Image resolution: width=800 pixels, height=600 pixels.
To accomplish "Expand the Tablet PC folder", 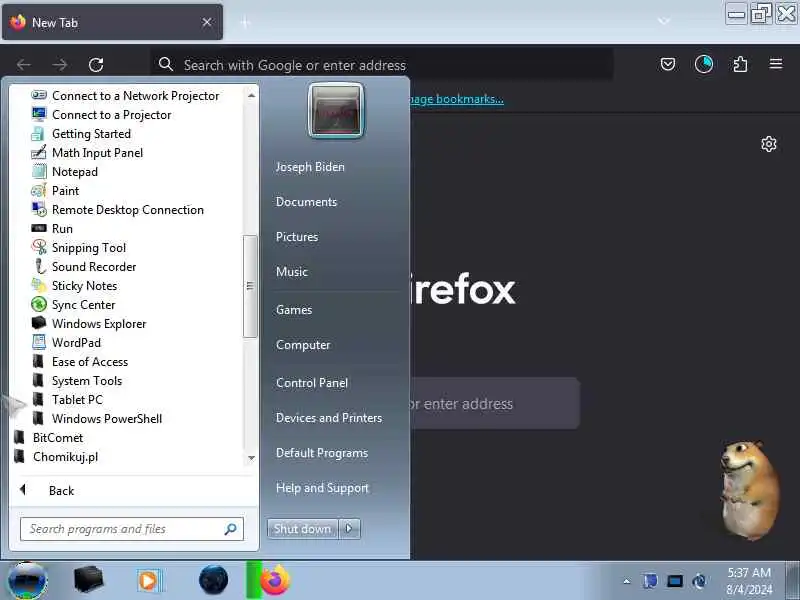I will (67, 399).
